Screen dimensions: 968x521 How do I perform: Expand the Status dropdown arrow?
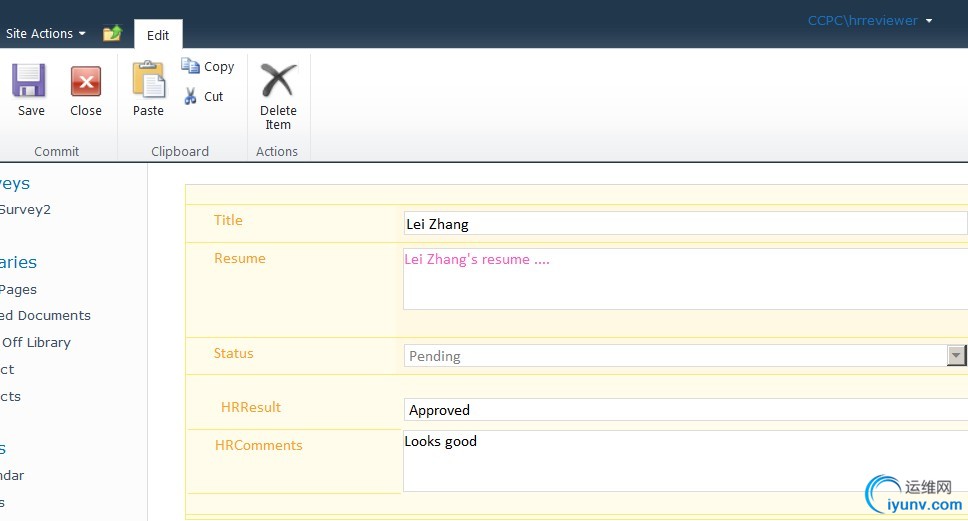coord(956,355)
